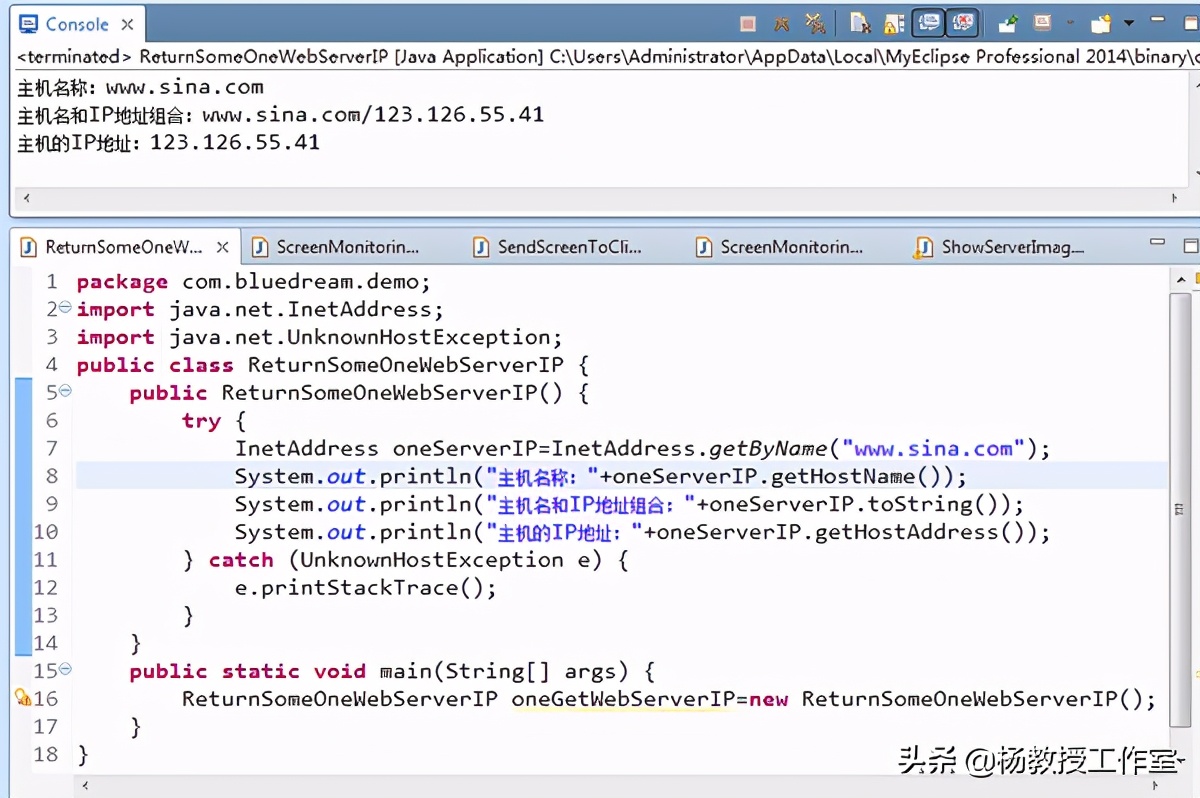
Task: Click the warning marker on line 16
Action: pyautogui.click(x=23, y=698)
